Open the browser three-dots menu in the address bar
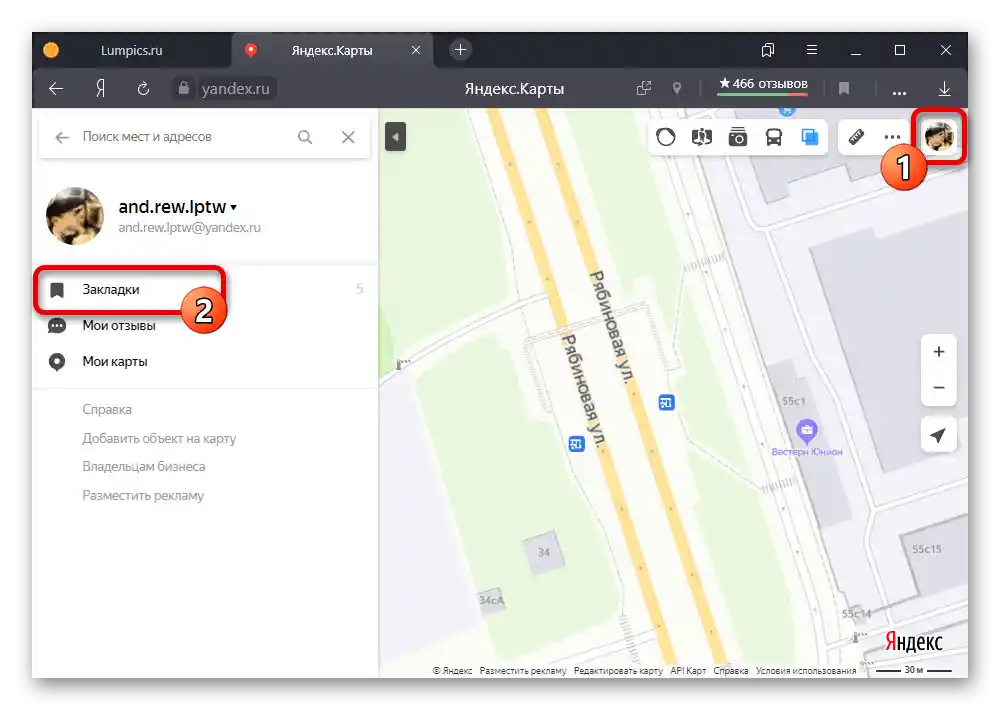This screenshot has width=1000, height=710. (899, 92)
